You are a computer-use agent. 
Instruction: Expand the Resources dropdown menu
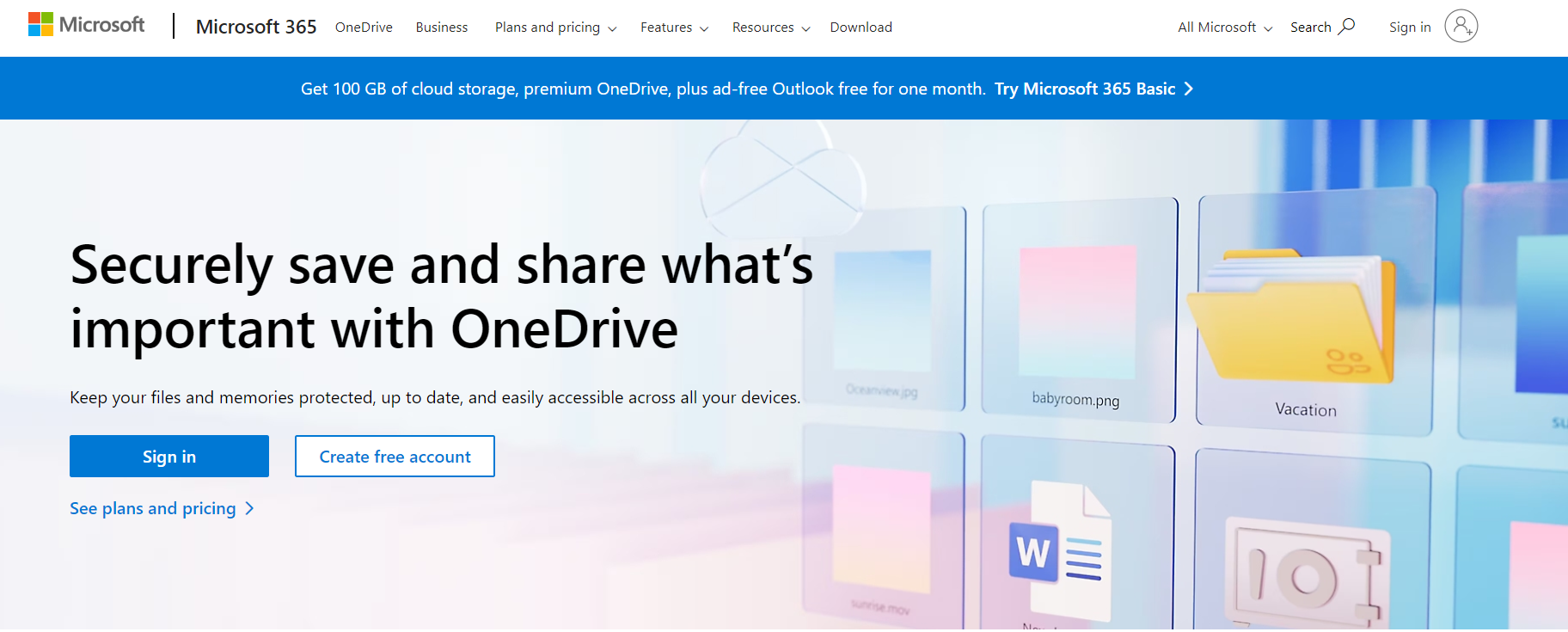pos(771,28)
